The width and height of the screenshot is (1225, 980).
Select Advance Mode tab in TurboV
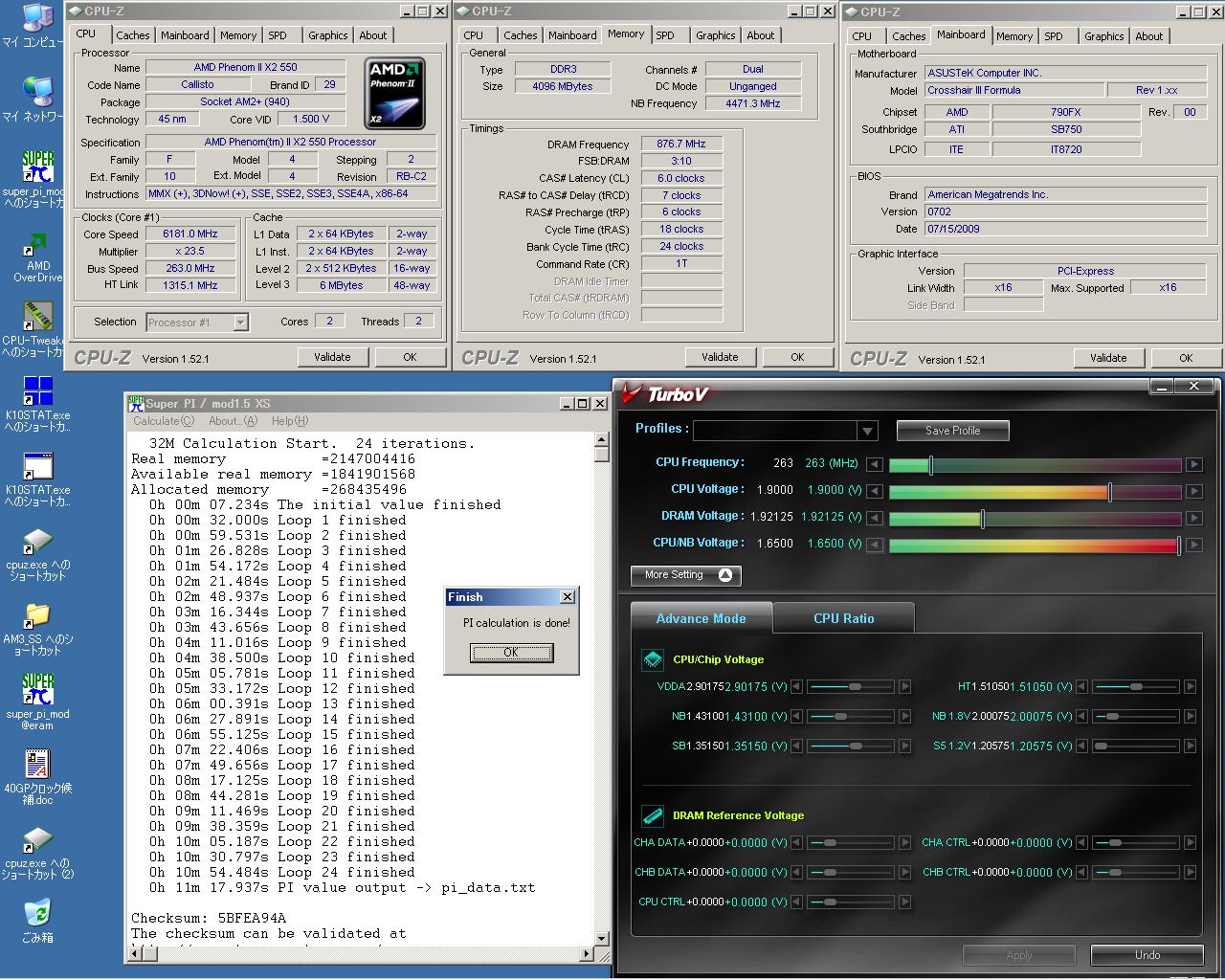point(701,618)
